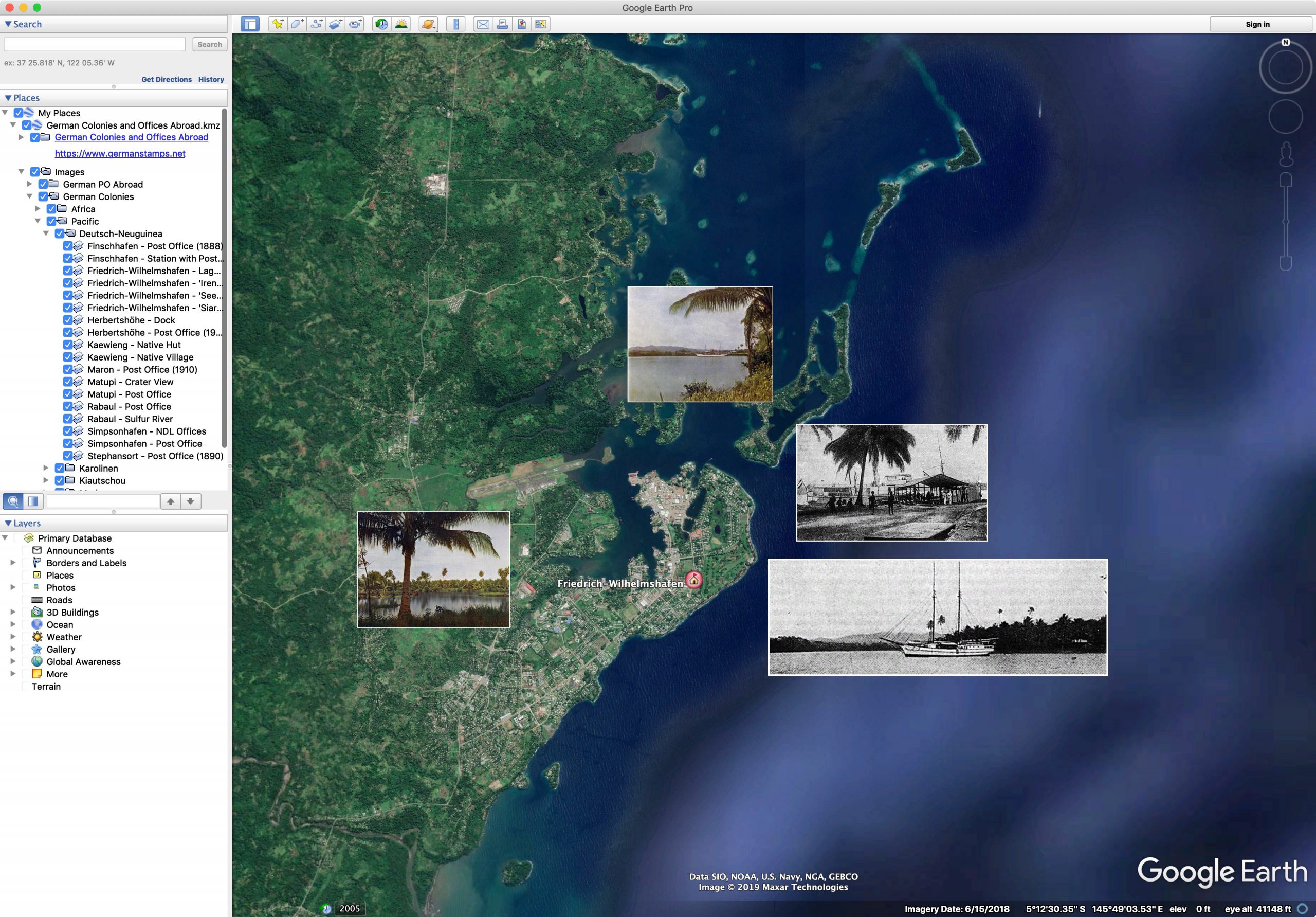This screenshot has height=917, width=1316.
Task: Expand the Karolinen folder
Action: (46, 468)
